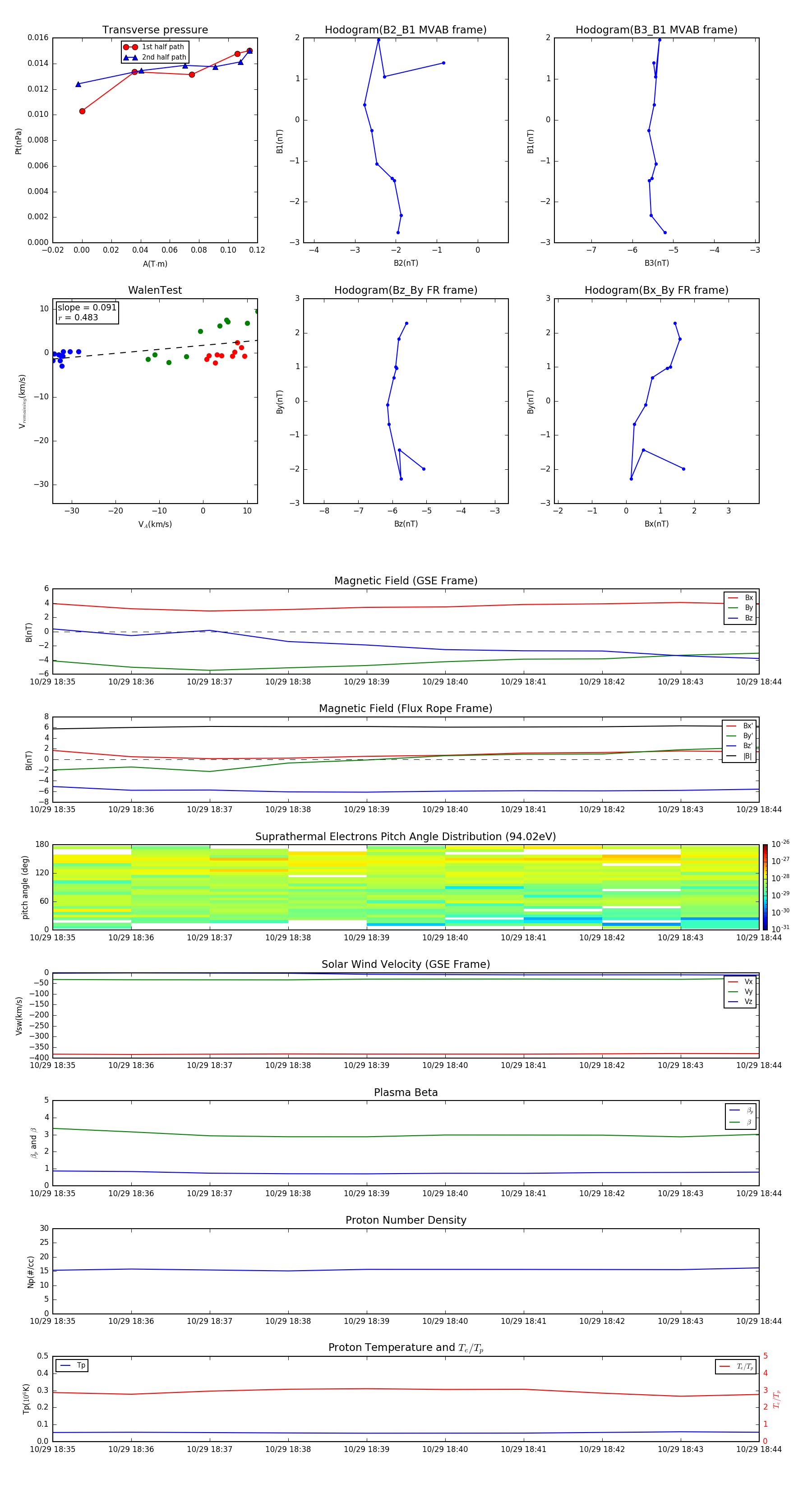Select the Bz' entry in Flux Rope legend
812x1489 pixels.
[739, 746]
